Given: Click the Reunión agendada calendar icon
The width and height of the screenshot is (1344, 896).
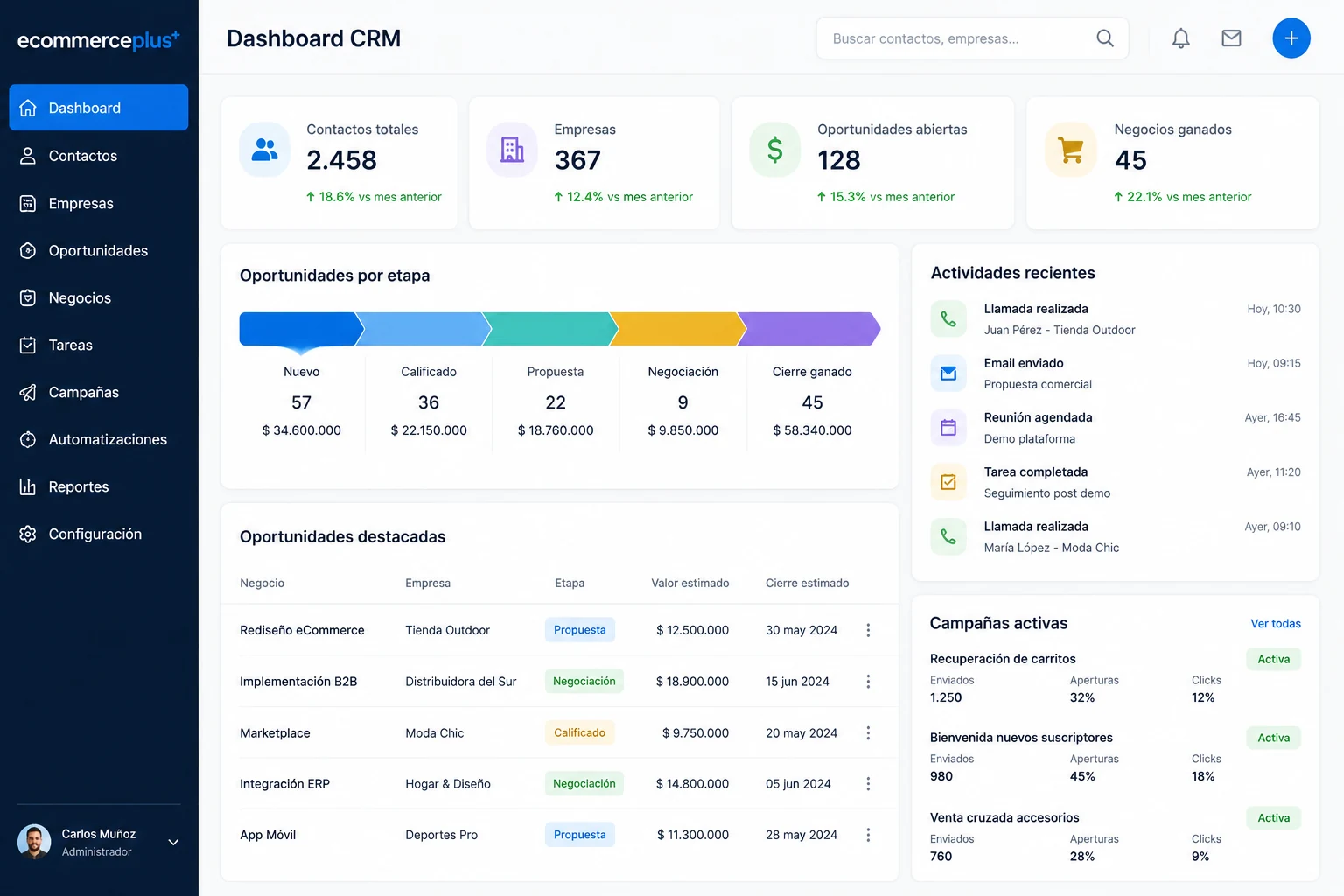Looking at the screenshot, I should pyautogui.click(x=948, y=428).
